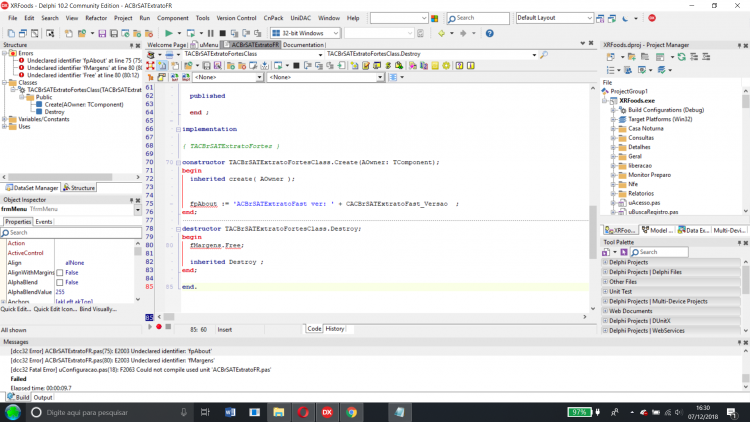Viewport: 750px width, 422px height.
Task: Expand the Uses node in Structure
Action: pyautogui.click(x=4, y=127)
